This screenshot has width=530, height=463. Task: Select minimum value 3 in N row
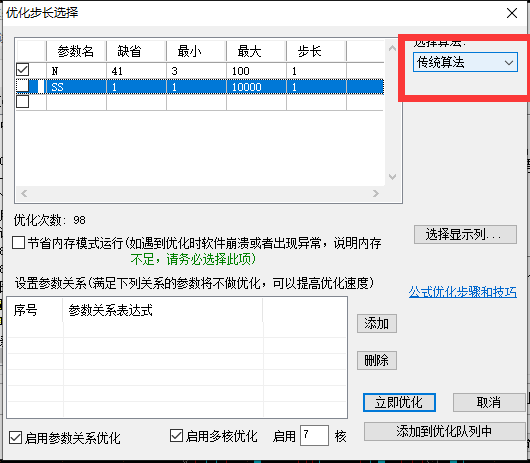196,71
